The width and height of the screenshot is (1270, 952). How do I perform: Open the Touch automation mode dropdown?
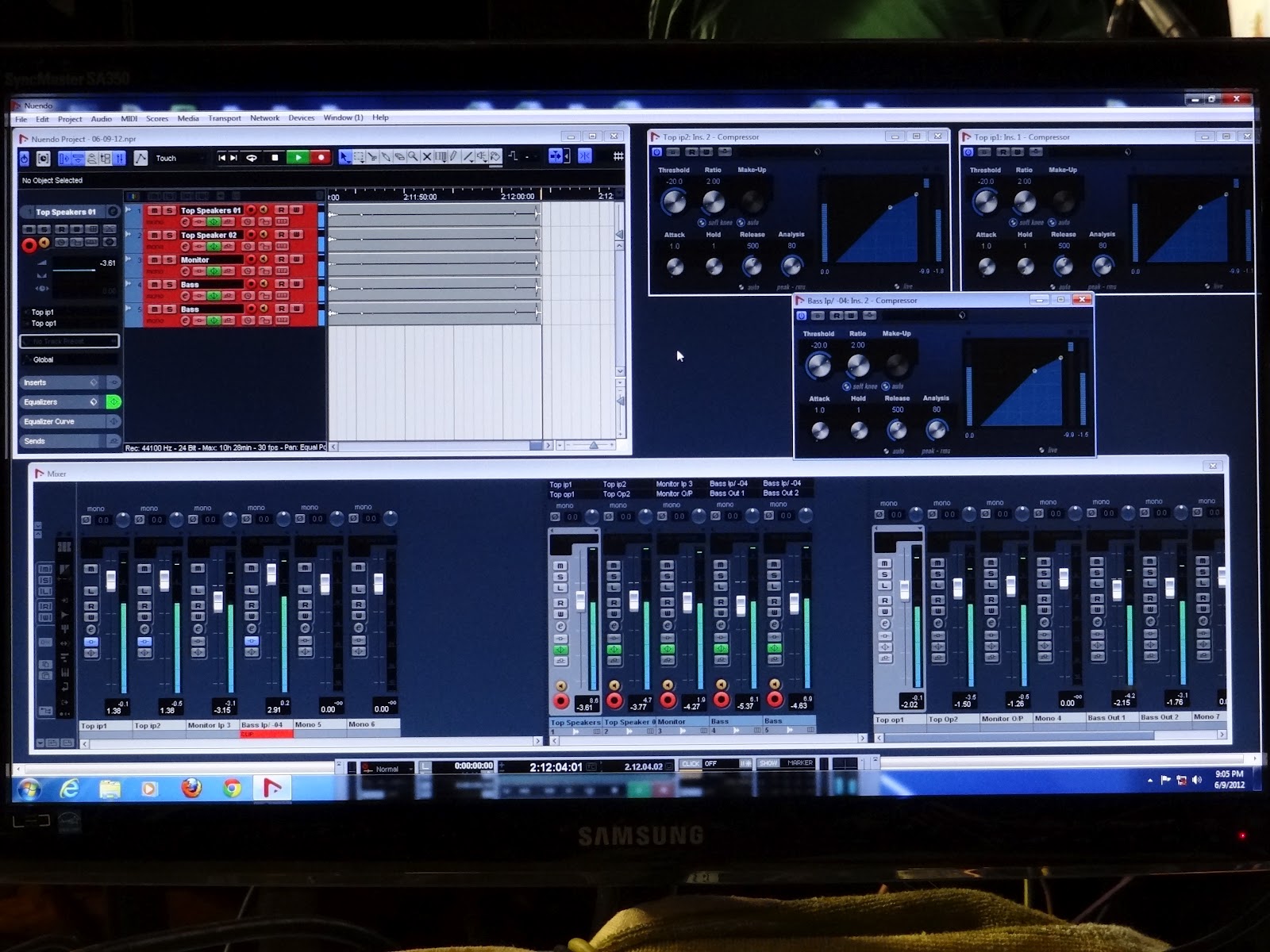(x=179, y=158)
